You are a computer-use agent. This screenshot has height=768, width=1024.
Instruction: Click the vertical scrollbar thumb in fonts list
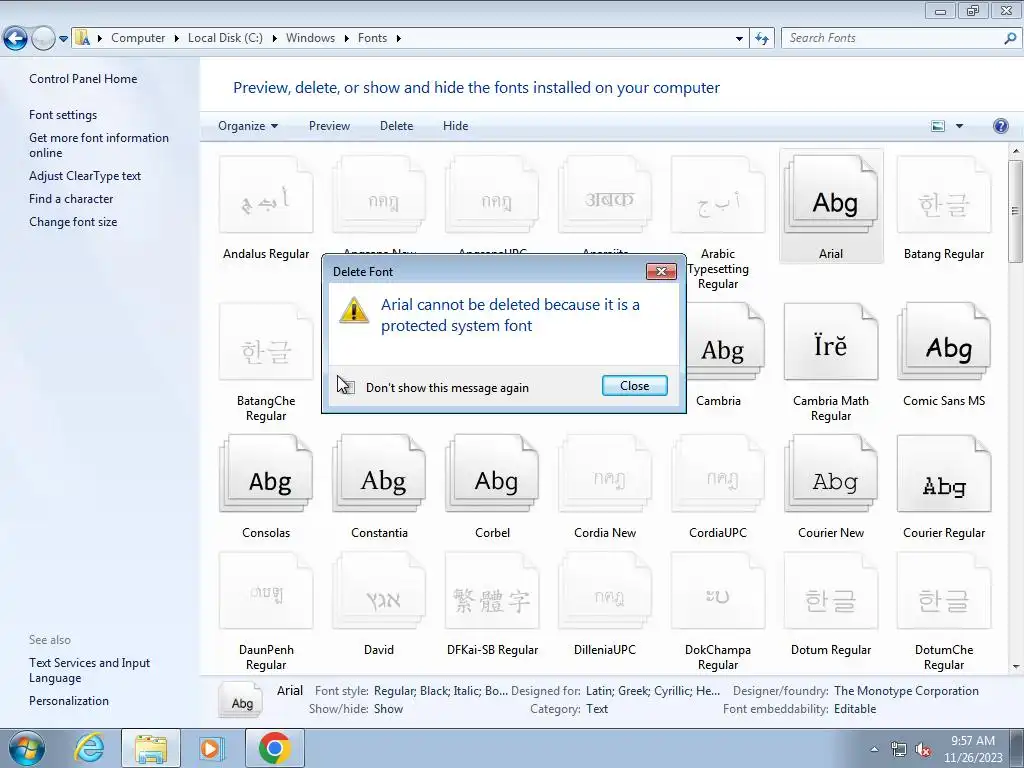[x=1016, y=210]
